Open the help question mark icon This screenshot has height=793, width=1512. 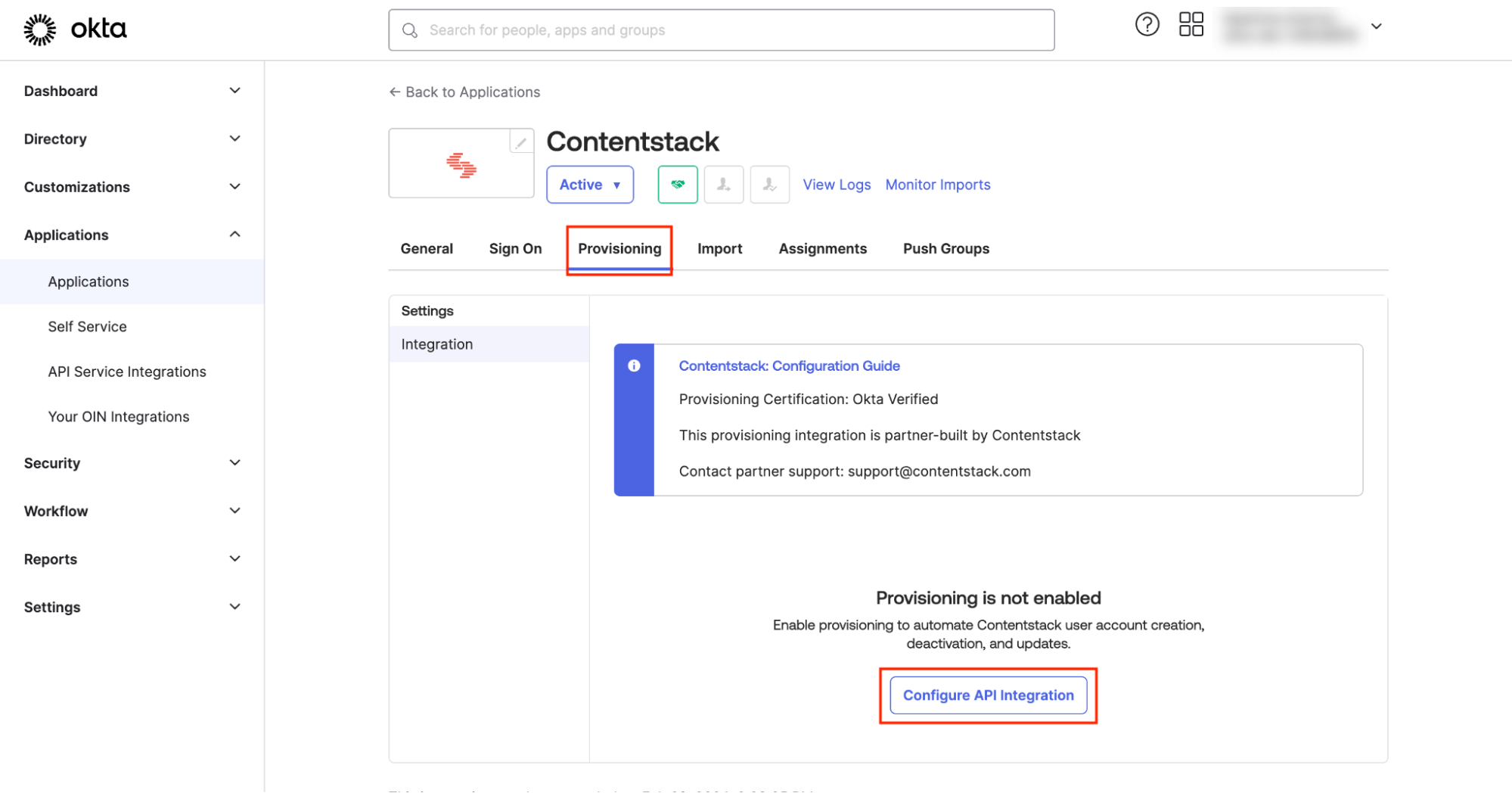pos(1147,25)
